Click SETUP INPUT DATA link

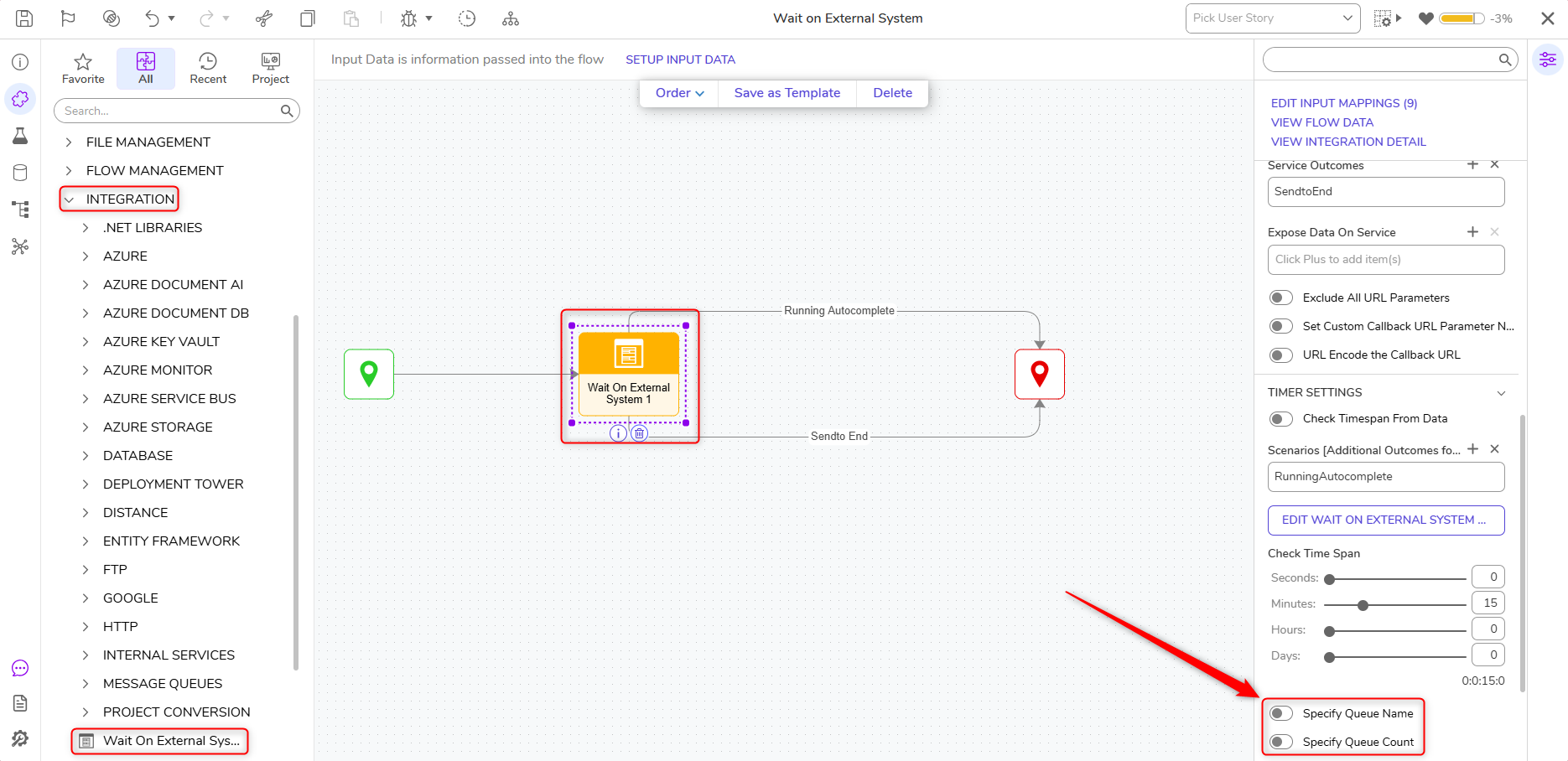point(680,60)
